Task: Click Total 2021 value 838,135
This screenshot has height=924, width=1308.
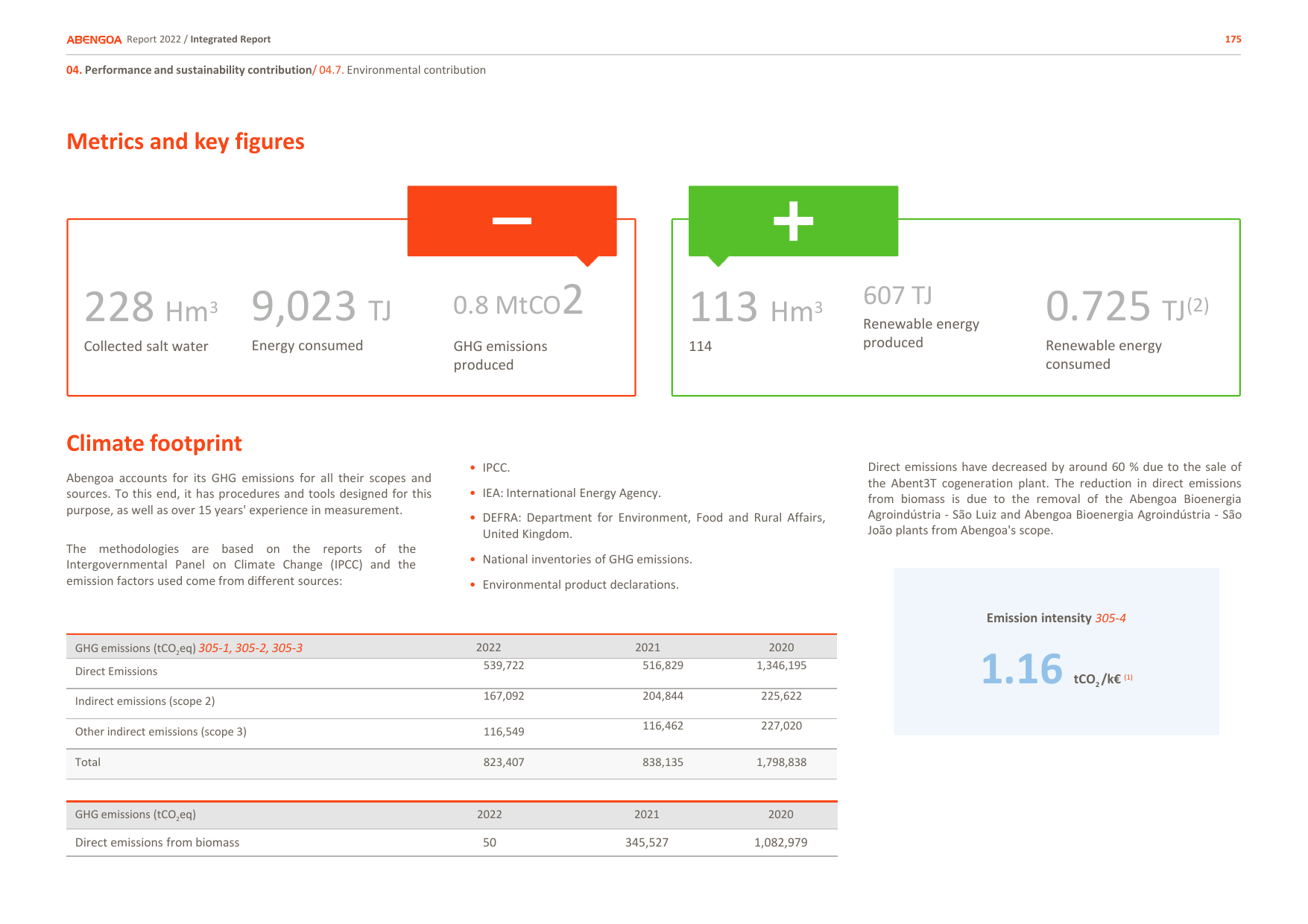Action: pos(663,762)
